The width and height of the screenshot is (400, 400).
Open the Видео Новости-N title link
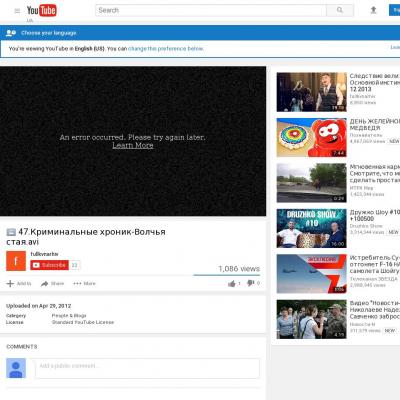coord(375,310)
